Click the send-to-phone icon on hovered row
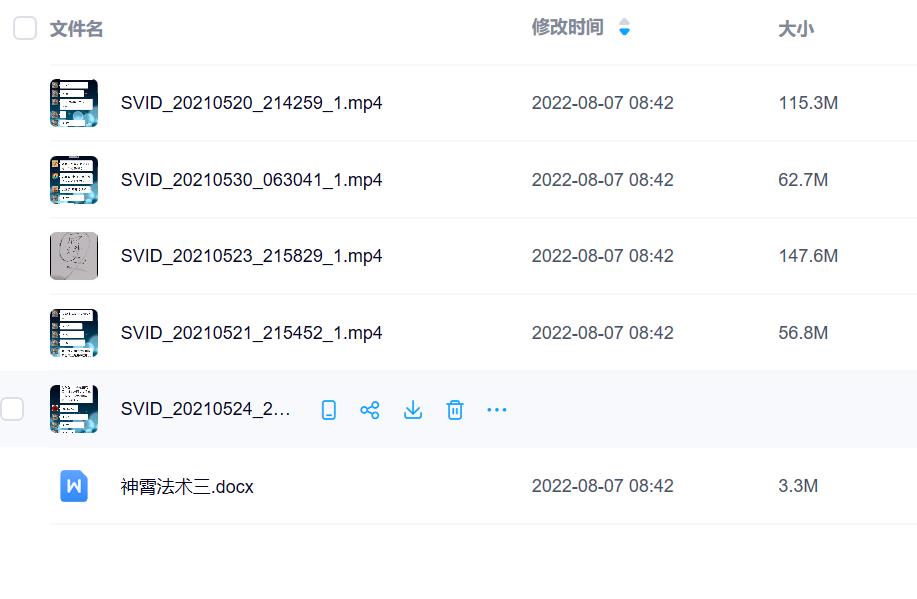The image size is (917, 599). click(329, 410)
